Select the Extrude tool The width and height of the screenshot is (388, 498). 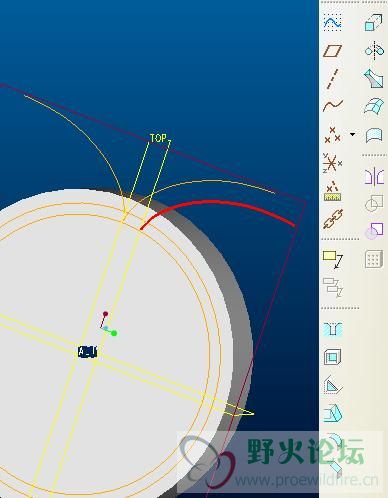click(x=374, y=22)
